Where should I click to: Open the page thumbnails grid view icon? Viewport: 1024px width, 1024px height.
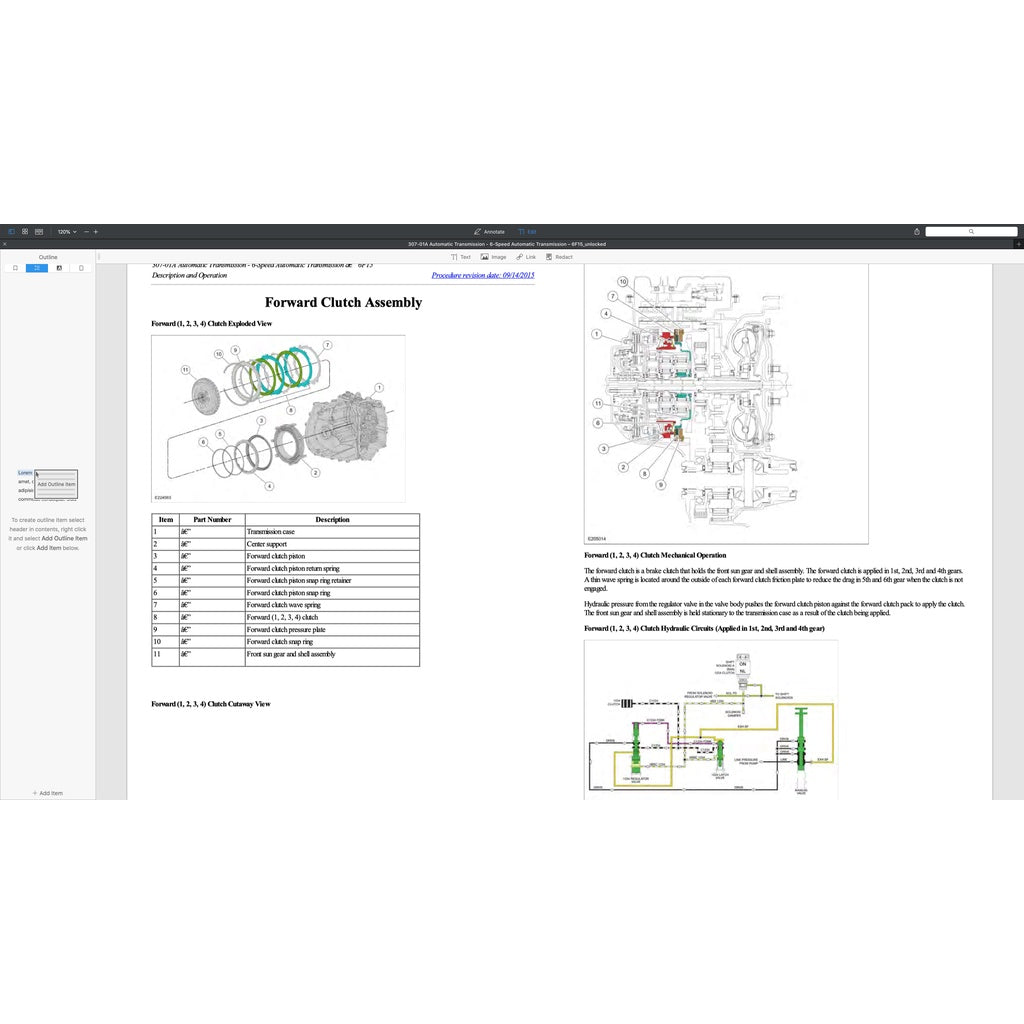pyautogui.click(x=25, y=231)
